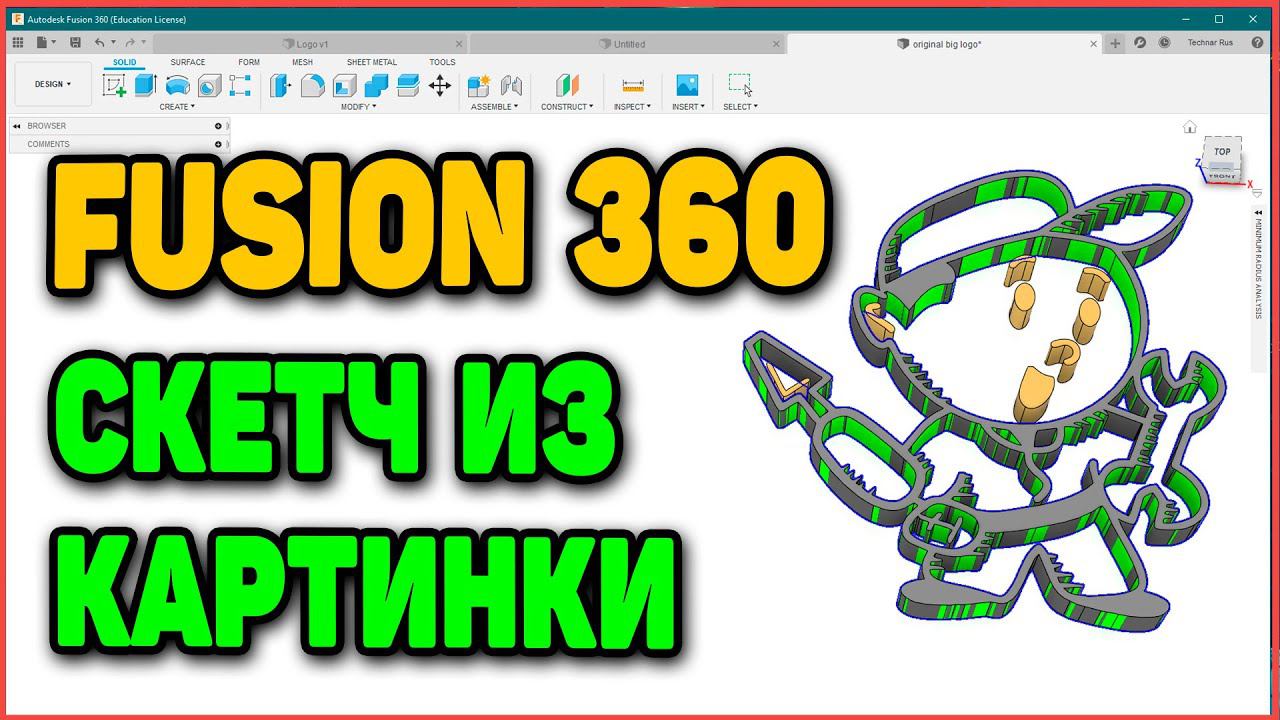Screen dimensions: 1280x720
Task: Switch to the SHEET METAL ribbon tab
Action: [x=372, y=62]
